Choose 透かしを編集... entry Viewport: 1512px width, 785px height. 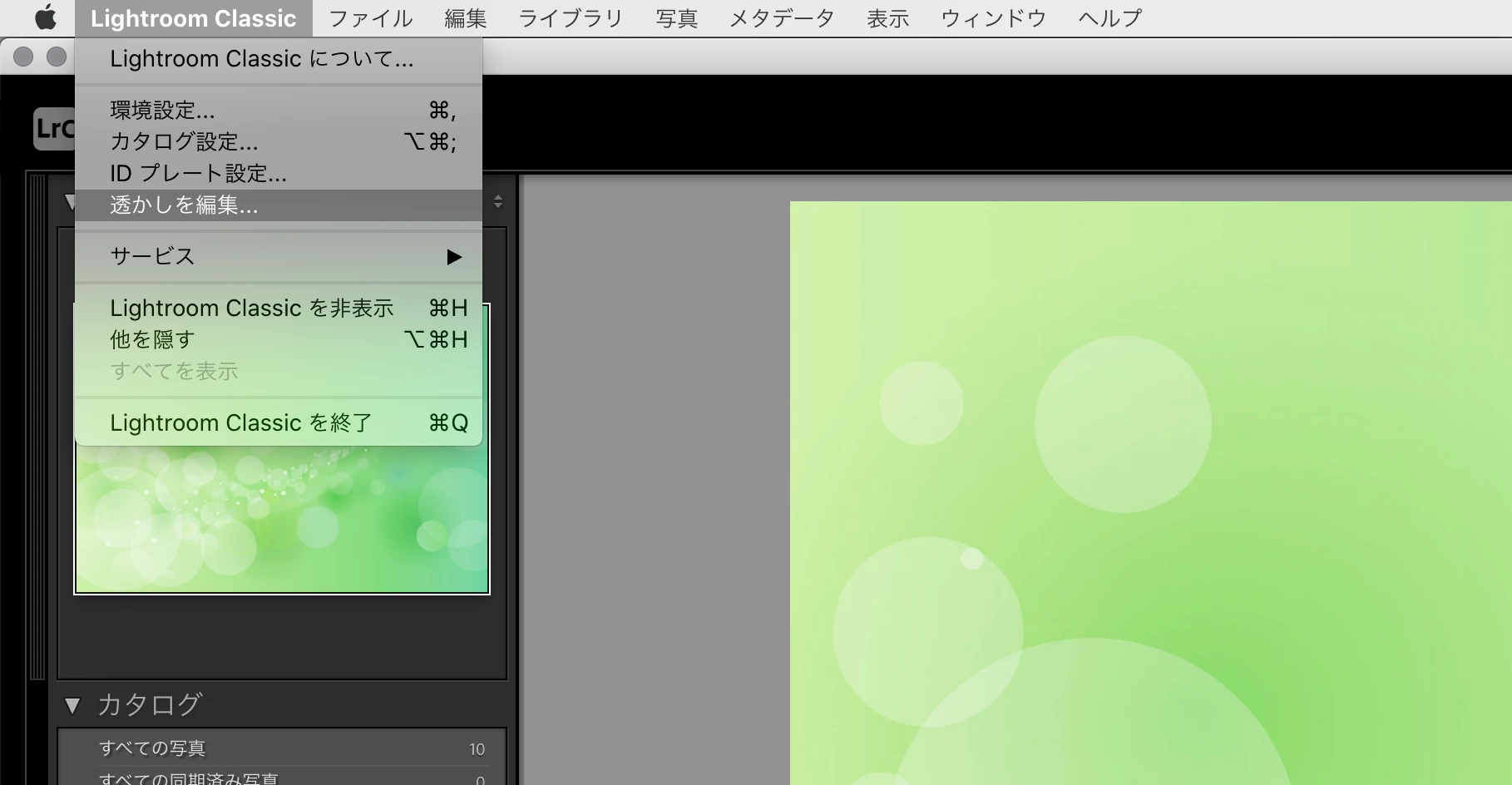point(279,205)
